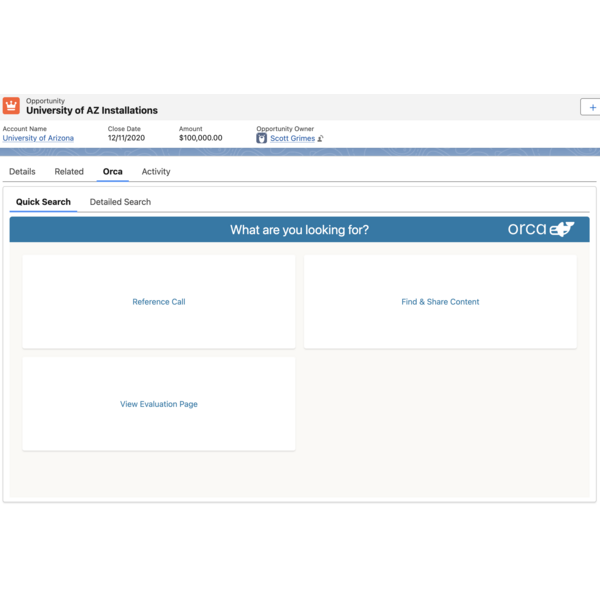Click the Close Date value 12/11/2020
The width and height of the screenshot is (600, 600).
pos(126,138)
